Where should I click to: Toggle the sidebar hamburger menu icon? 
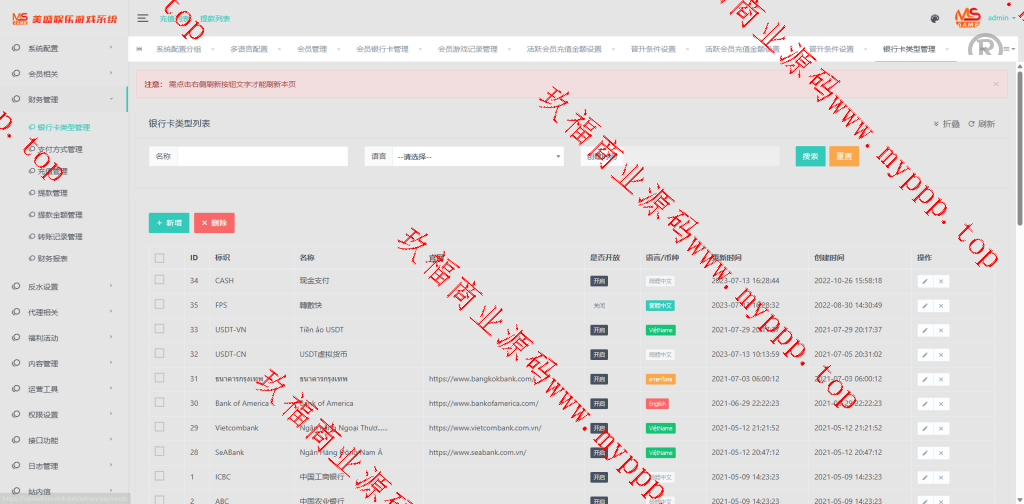coord(143,18)
